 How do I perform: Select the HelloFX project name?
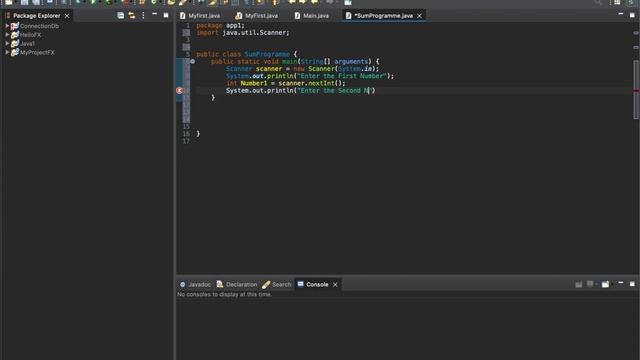pyautogui.click(x=31, y=35)
